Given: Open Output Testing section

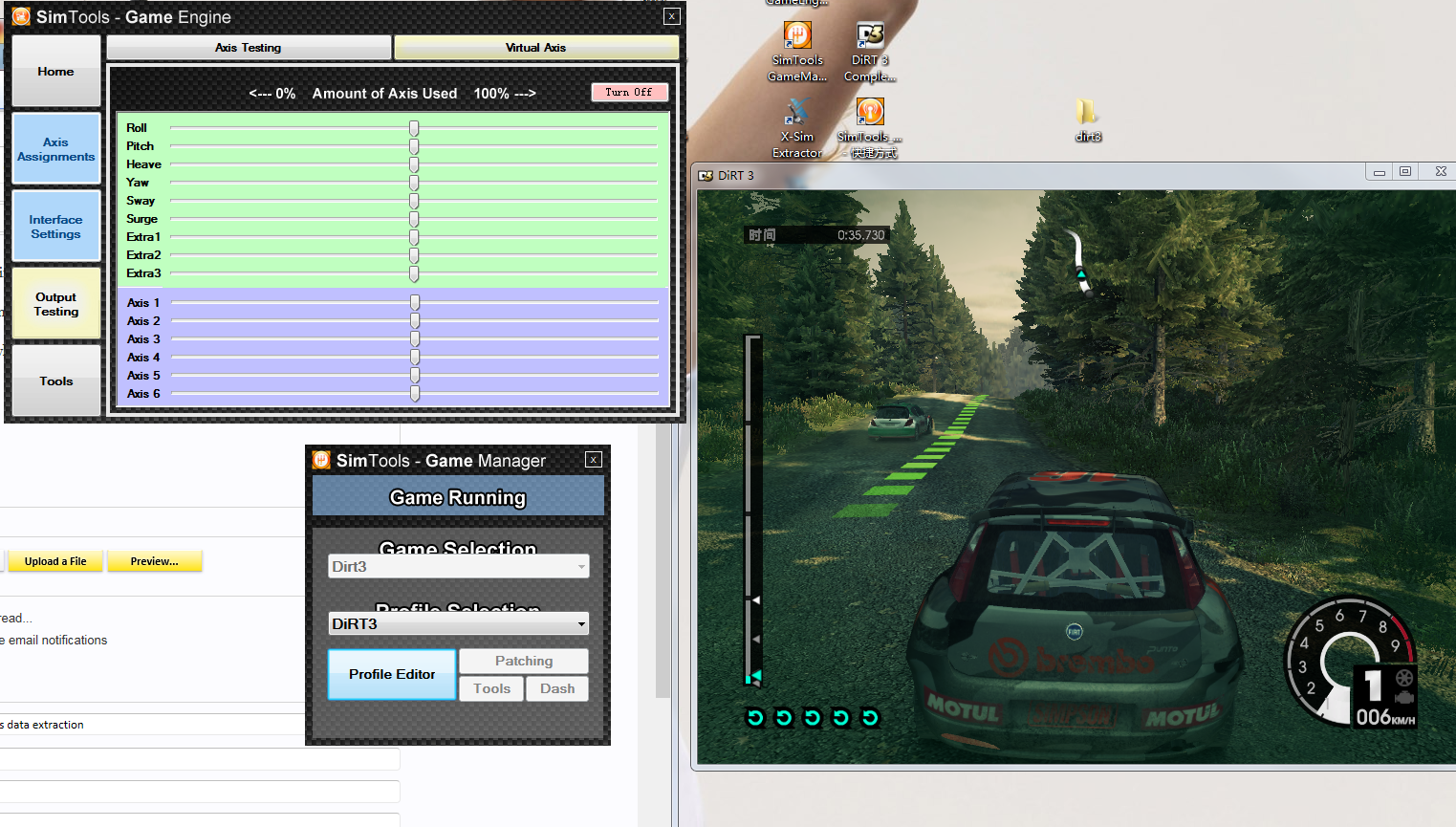Looking at the screenshot, I should click(x=56, y=304).
